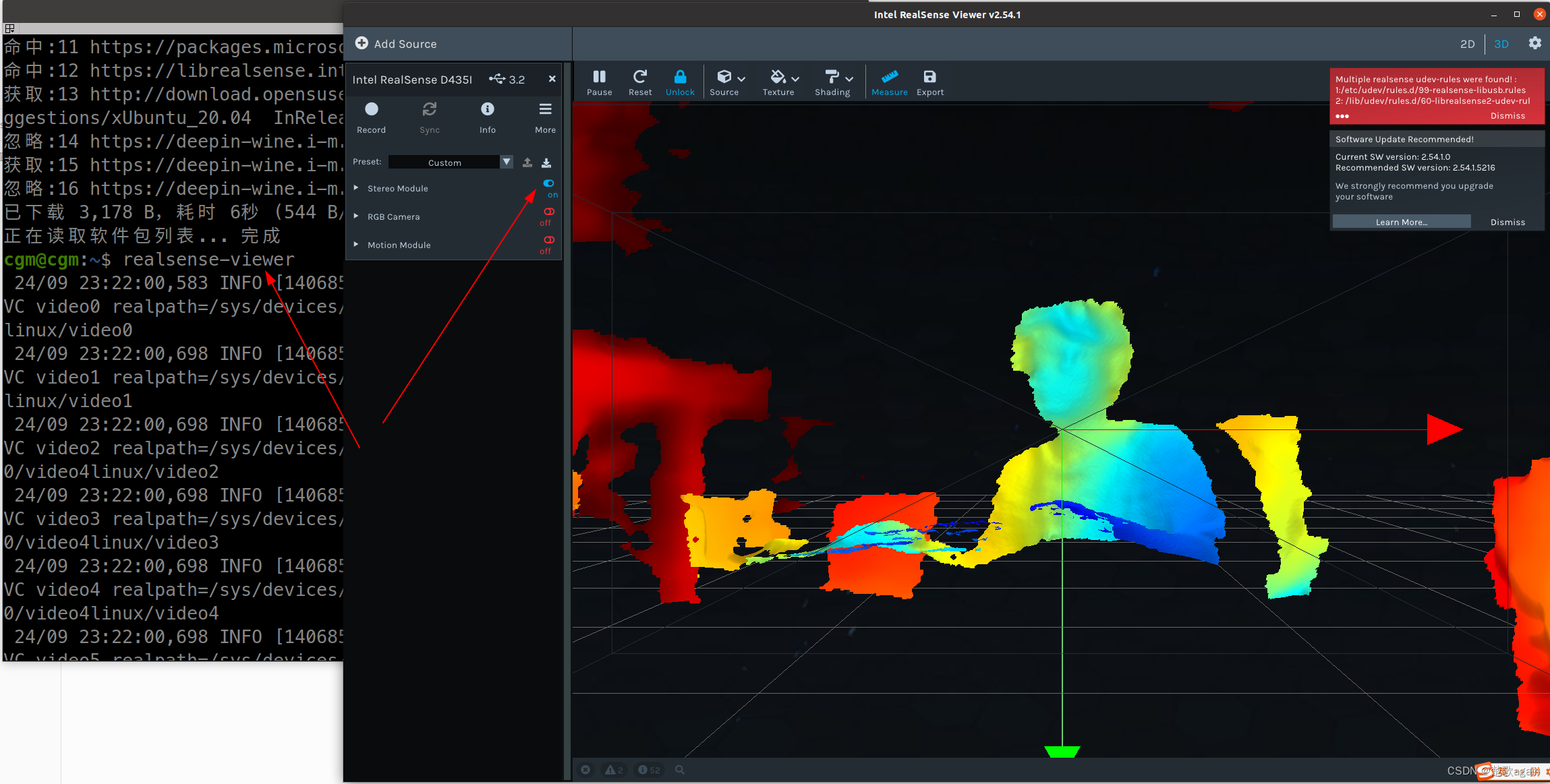1550x784 pixels.
Task: Open device Info panel
Action: pos(487,115)
